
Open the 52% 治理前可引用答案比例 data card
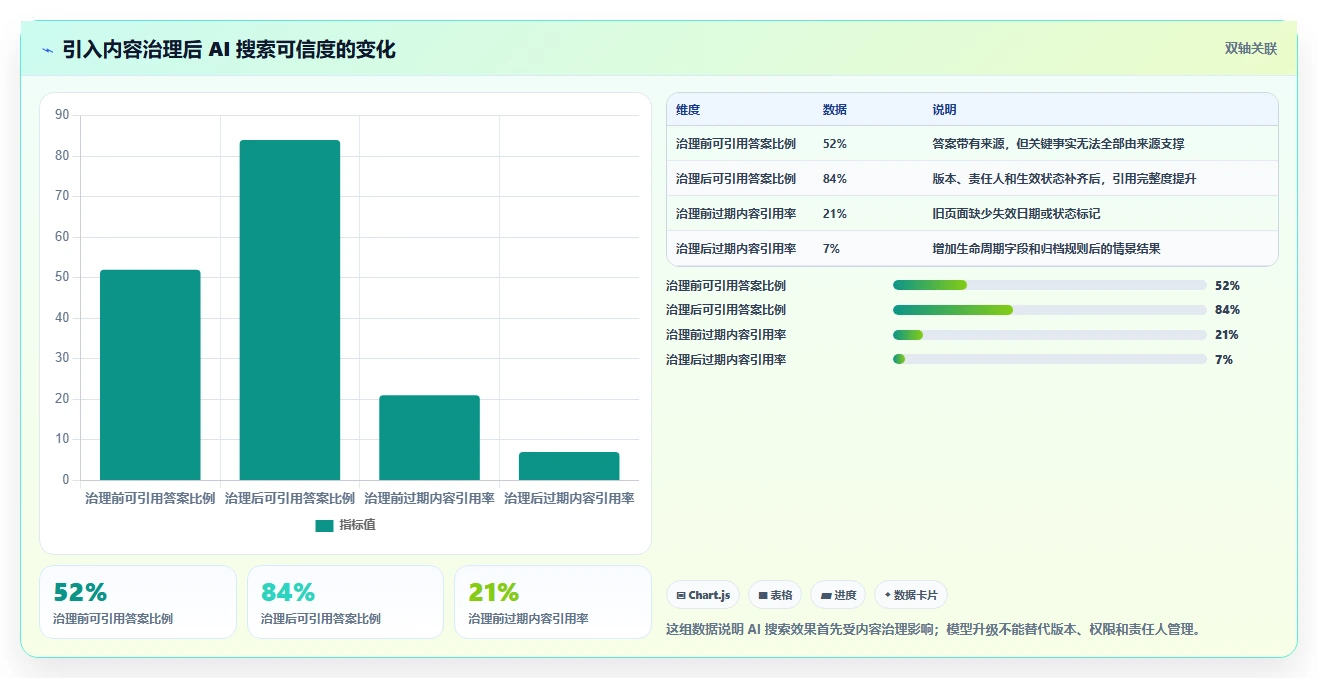pos(138,602)
